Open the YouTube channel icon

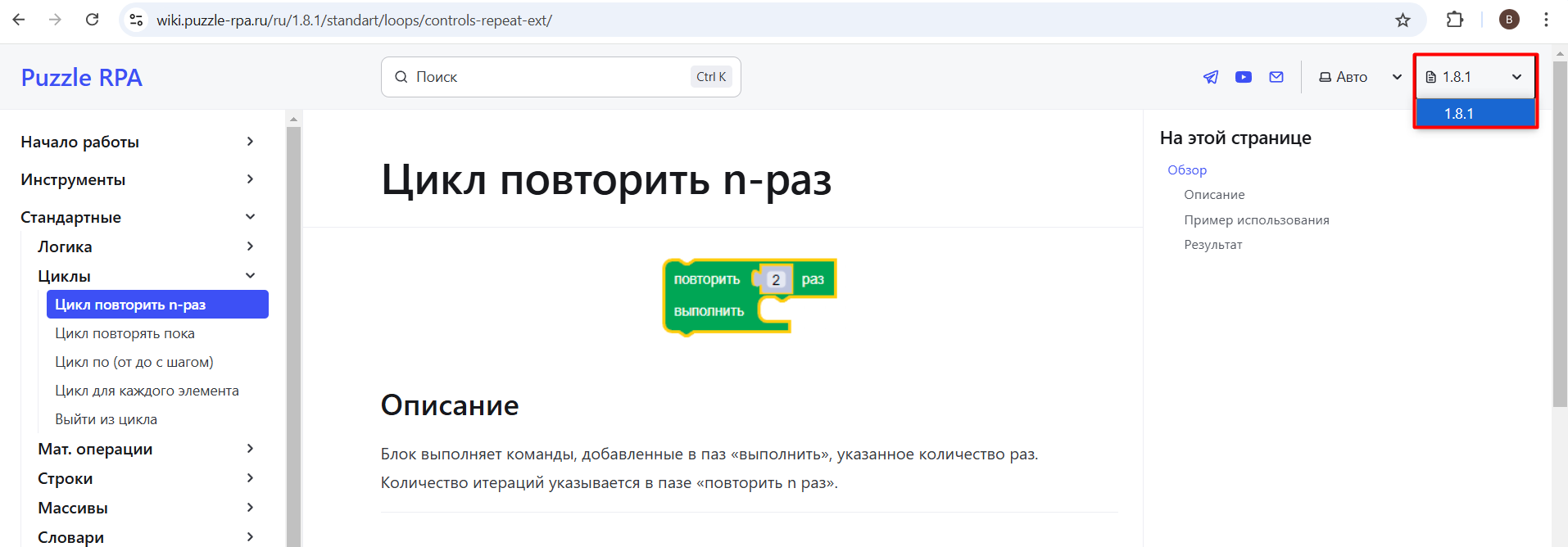1244,77
